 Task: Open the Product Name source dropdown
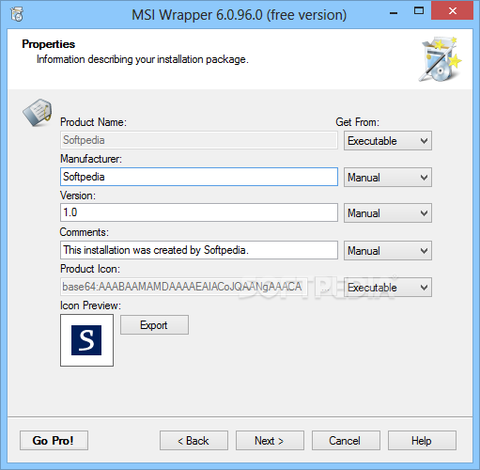click(x=388, y=141)
